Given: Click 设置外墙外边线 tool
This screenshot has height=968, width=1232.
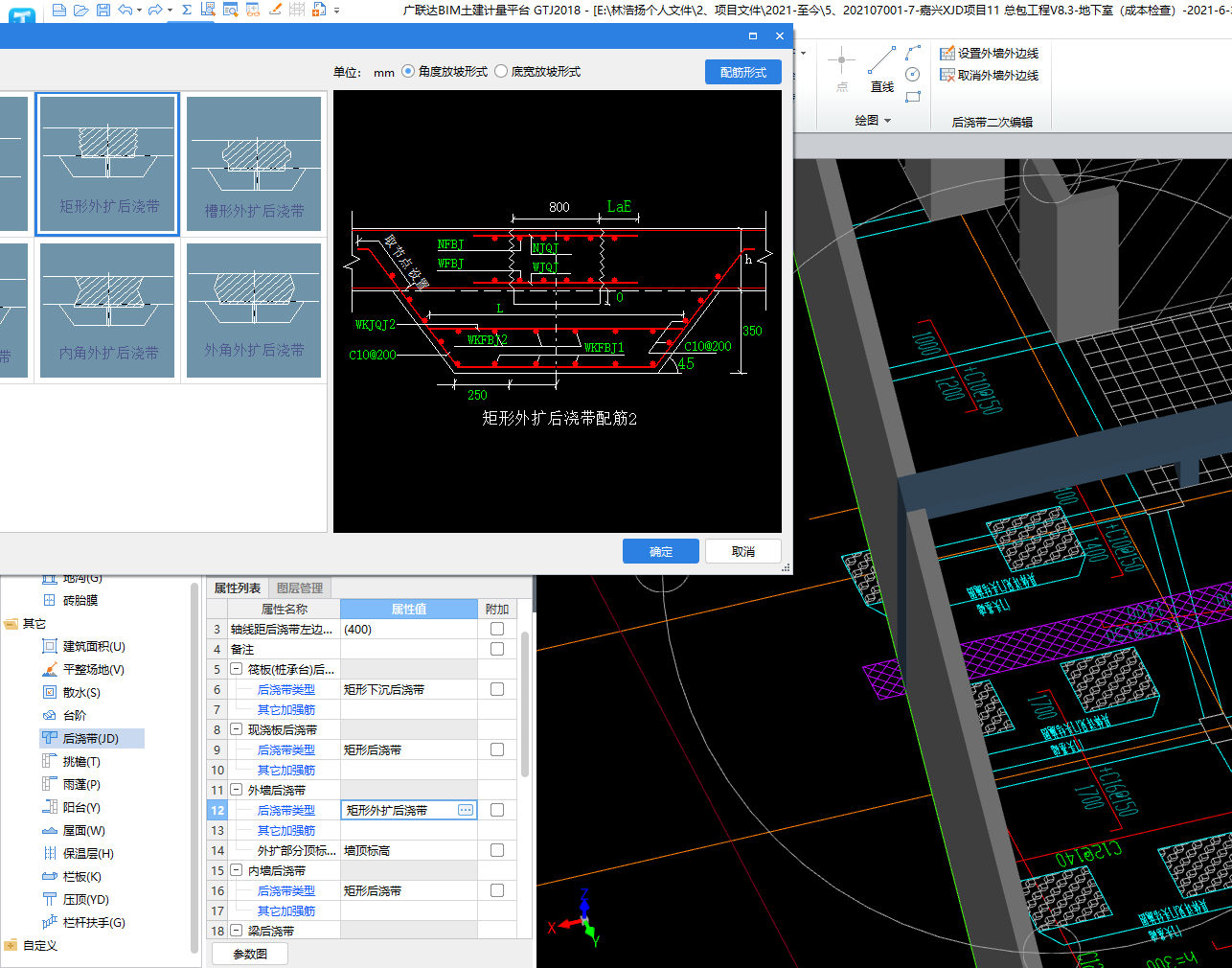Looking at the screenshot, I should click(x=989, y=53).
